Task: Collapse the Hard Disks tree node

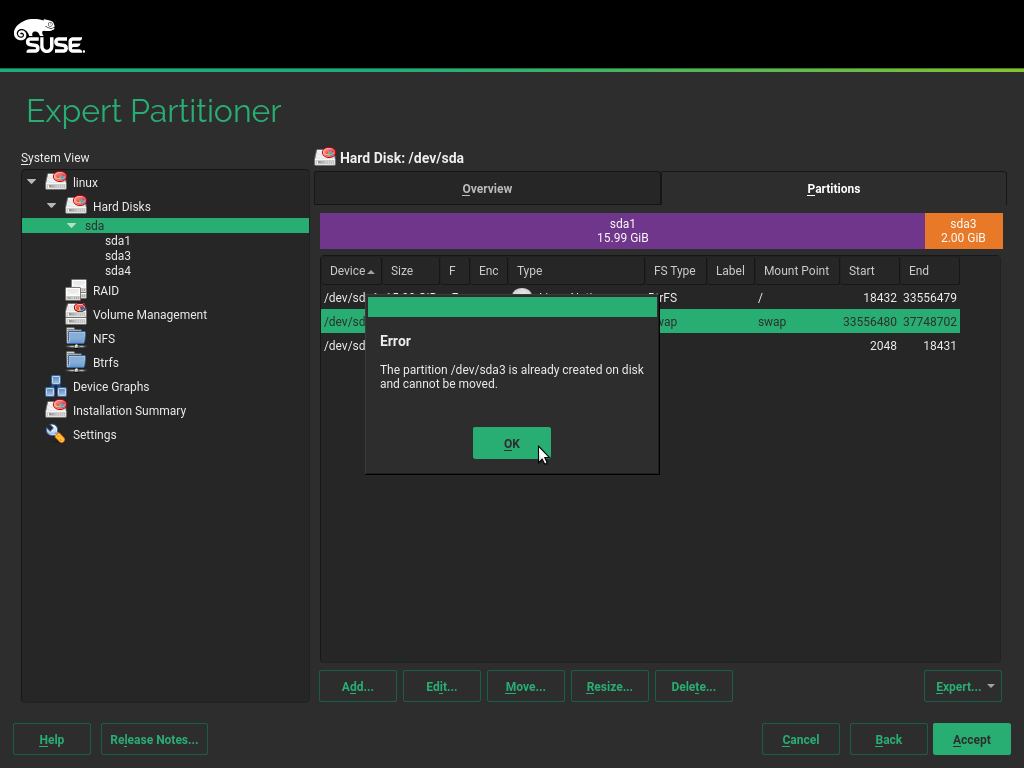Action: coord(52,206)
